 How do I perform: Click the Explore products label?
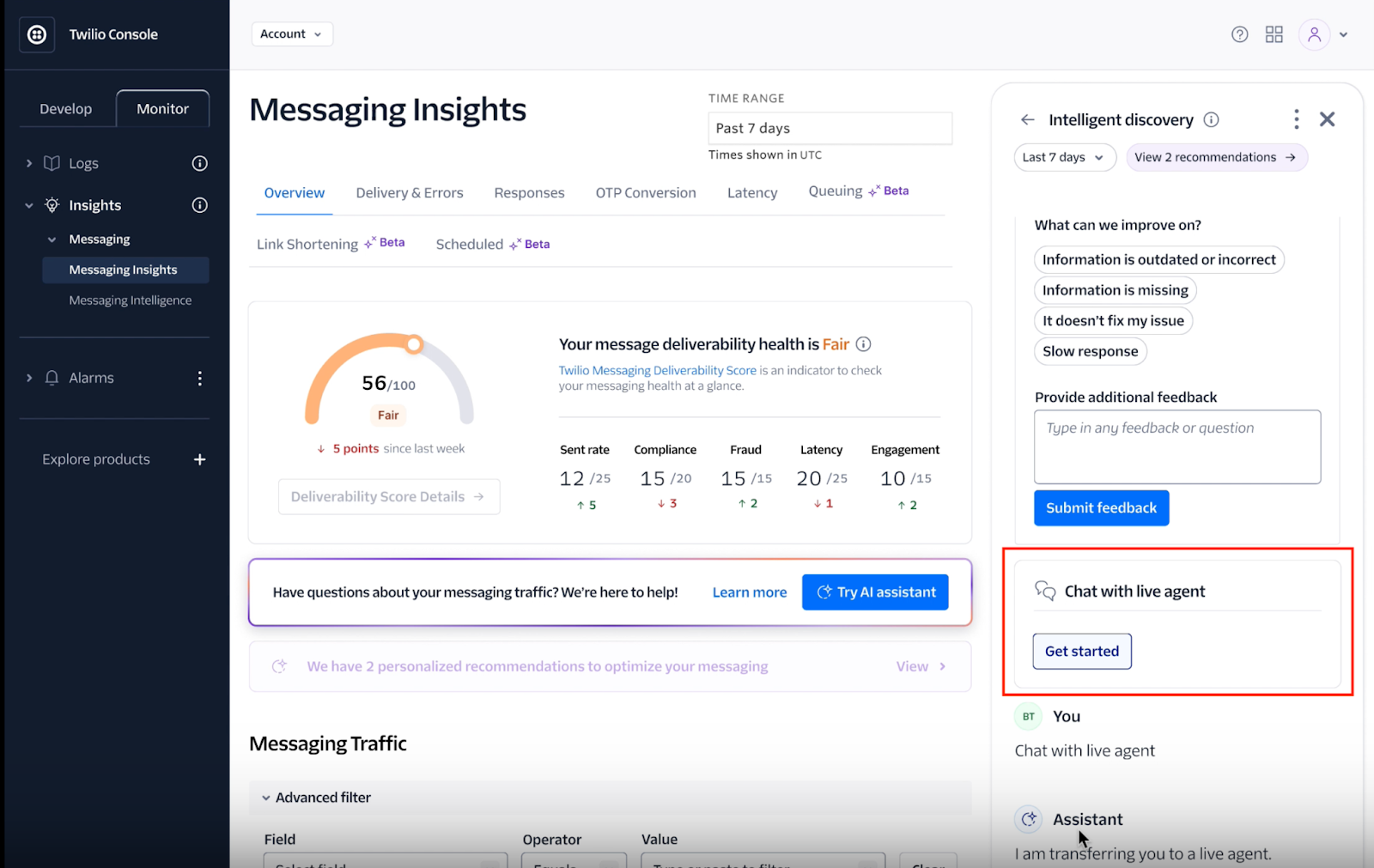pyautogui.click(x=96, y=459)
